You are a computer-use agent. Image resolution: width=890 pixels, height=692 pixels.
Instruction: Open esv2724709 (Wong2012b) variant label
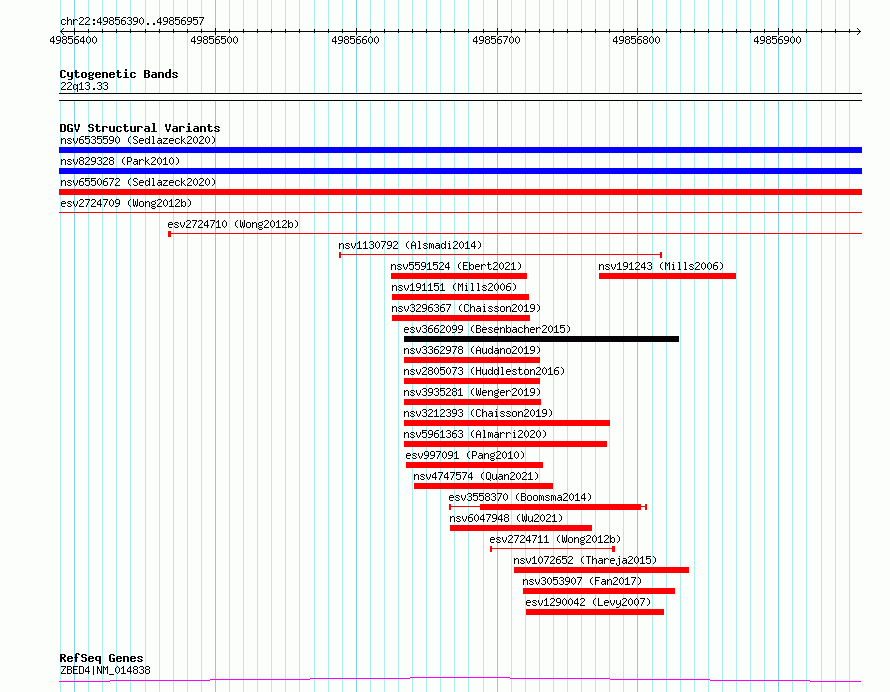click(126, 203)
